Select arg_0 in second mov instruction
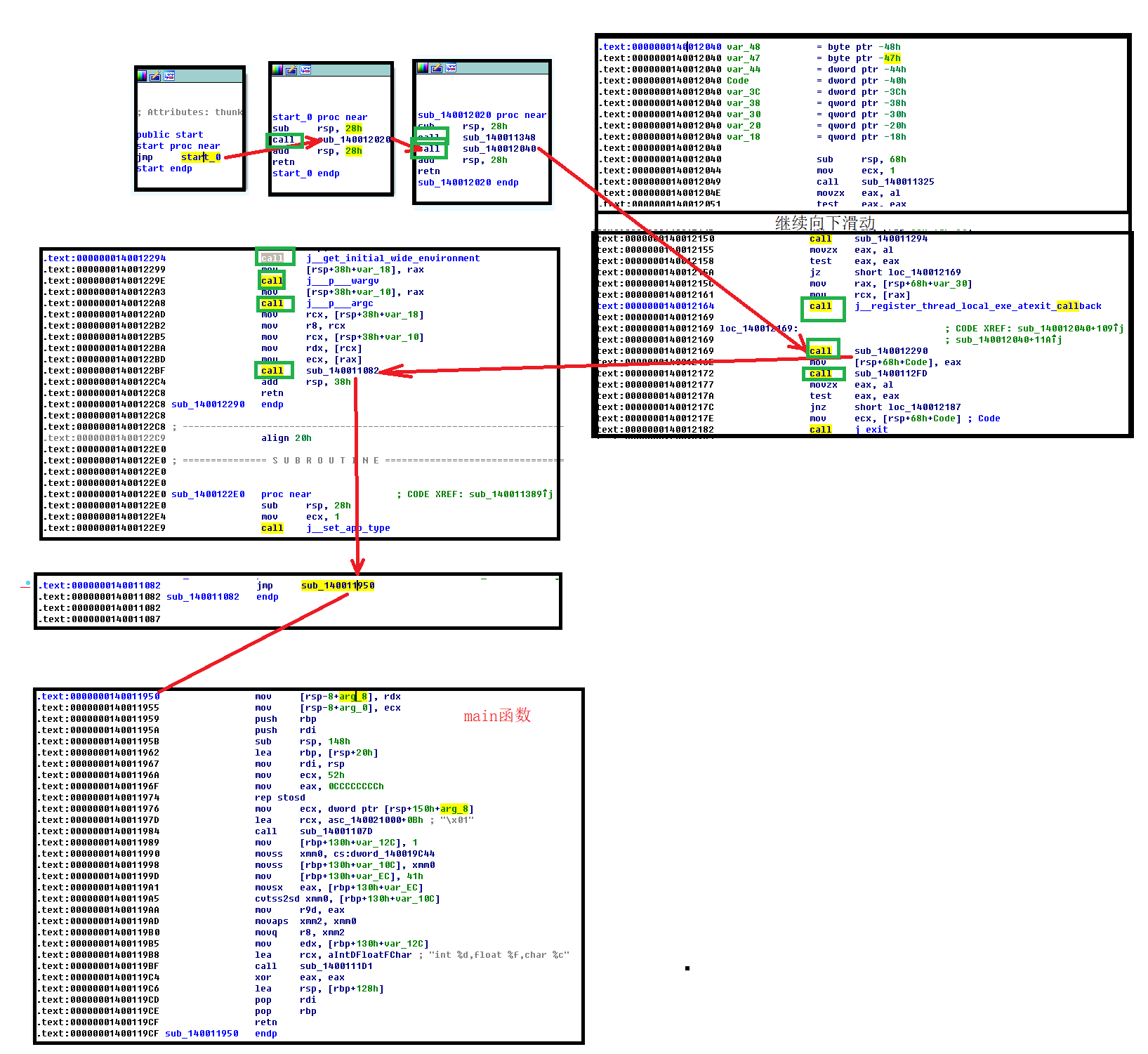Screen dimensions: 1148x1054 (353, 708)
